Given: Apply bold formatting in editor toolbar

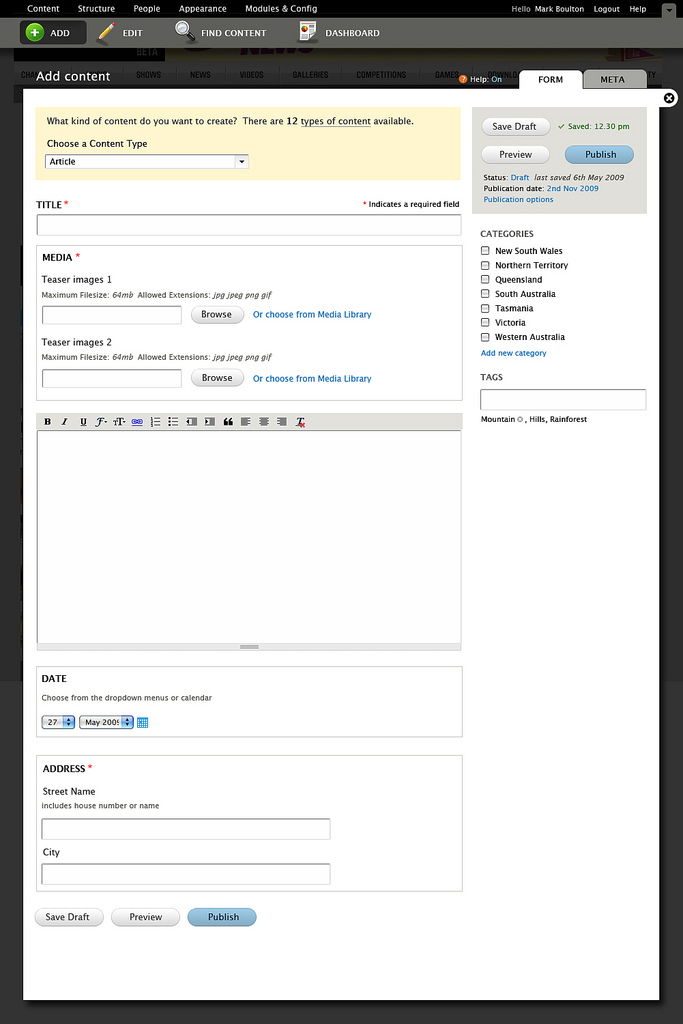Looking at the screenshot, I should click(x=48, y=422).
